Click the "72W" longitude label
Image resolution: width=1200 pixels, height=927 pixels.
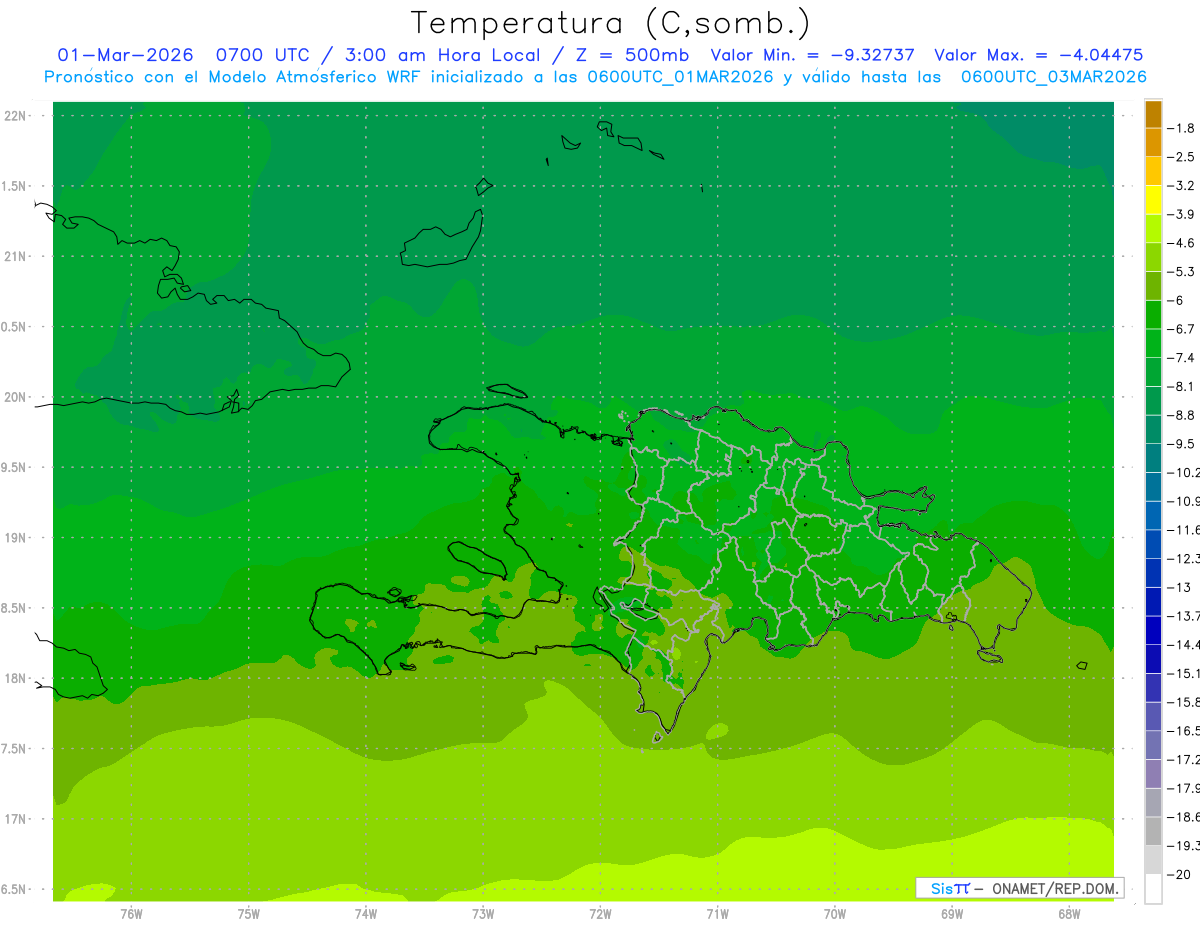point(600,914)
